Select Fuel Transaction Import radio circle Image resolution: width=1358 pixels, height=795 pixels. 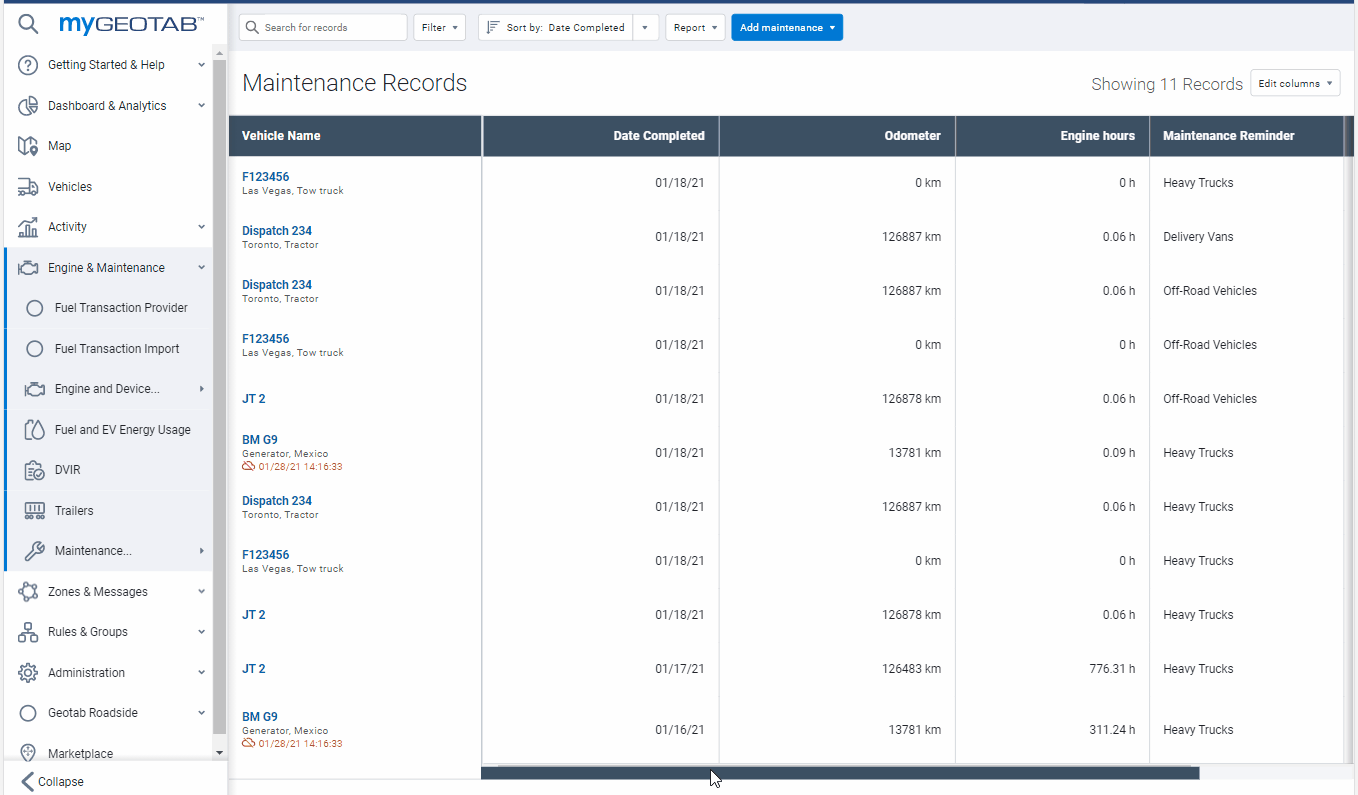(35, 349)
